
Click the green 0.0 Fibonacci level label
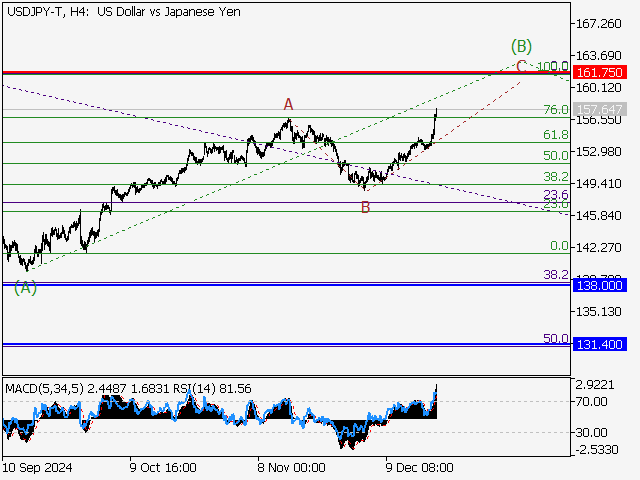(x=559, y=246)
